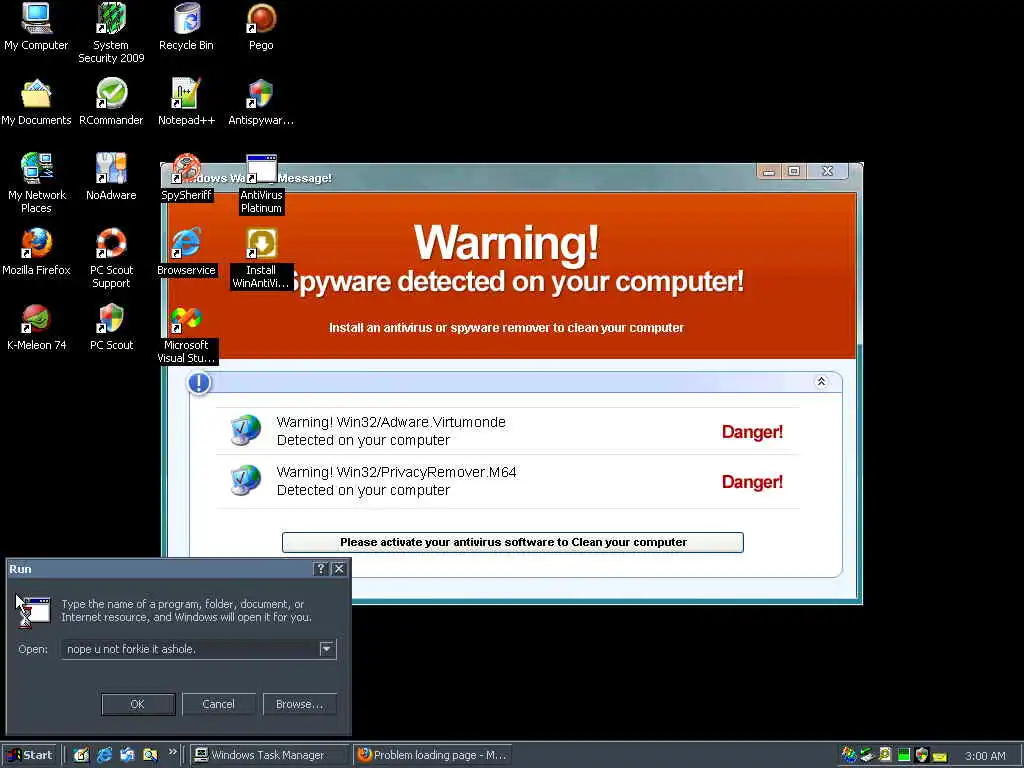Launch Internet Explorer from quick launch

point(104,755)
